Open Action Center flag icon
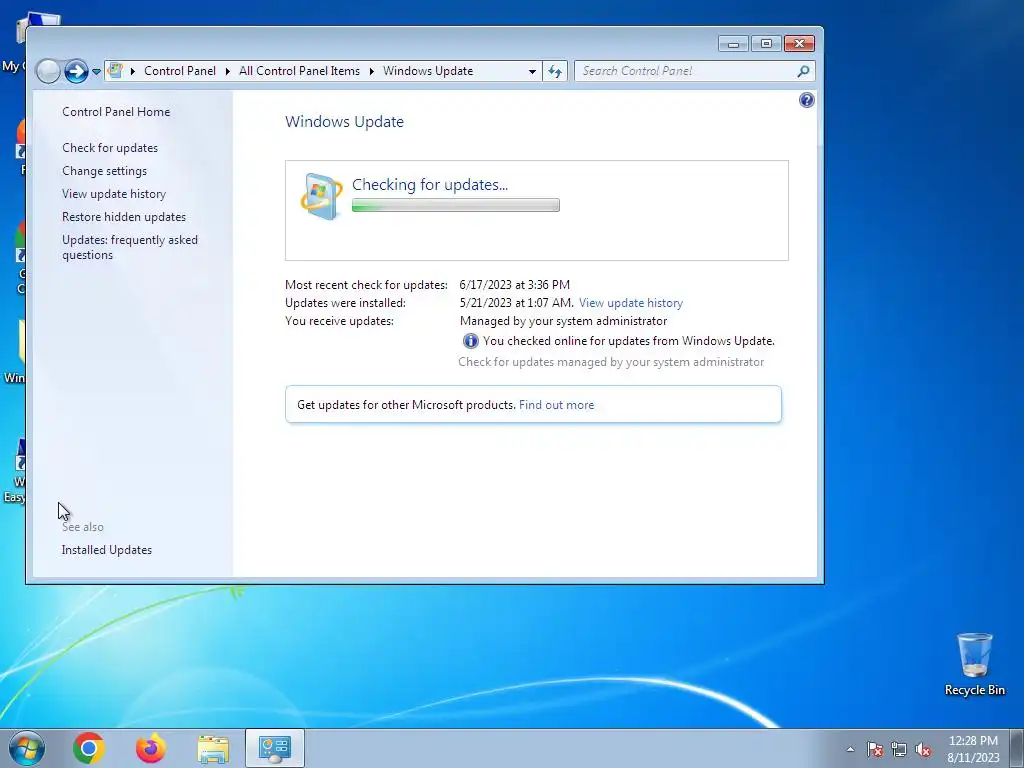The height and width of the screenshot is (768, 1024). click(x=875, y=749)
